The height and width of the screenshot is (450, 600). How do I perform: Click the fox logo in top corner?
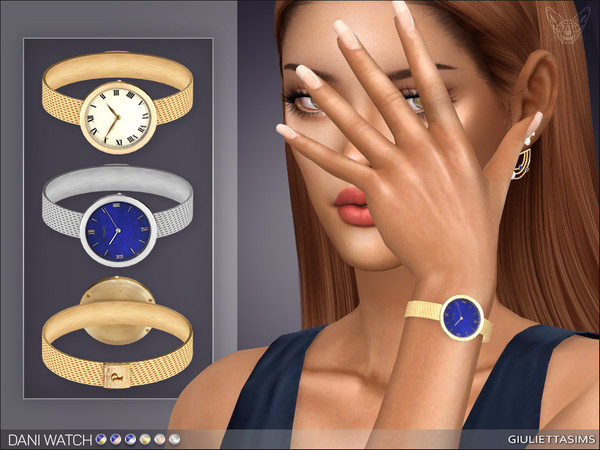(569, 27)
